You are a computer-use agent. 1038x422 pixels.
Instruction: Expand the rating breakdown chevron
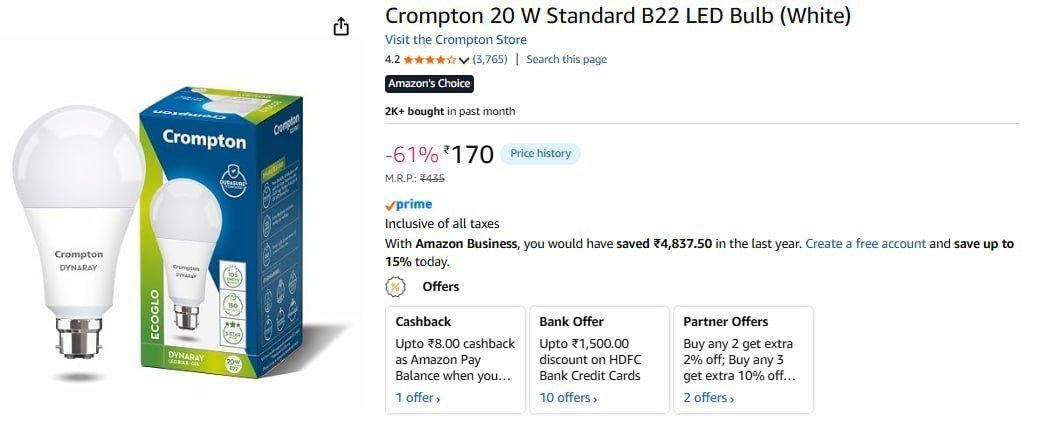(x=463, y=60)
